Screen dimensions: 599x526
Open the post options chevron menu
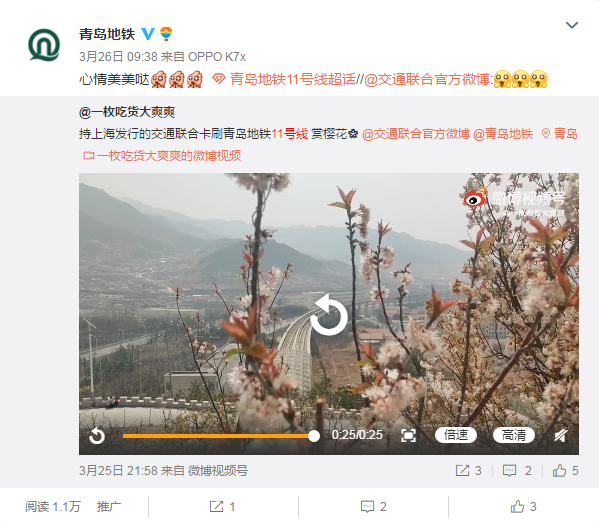click(571, 25)
